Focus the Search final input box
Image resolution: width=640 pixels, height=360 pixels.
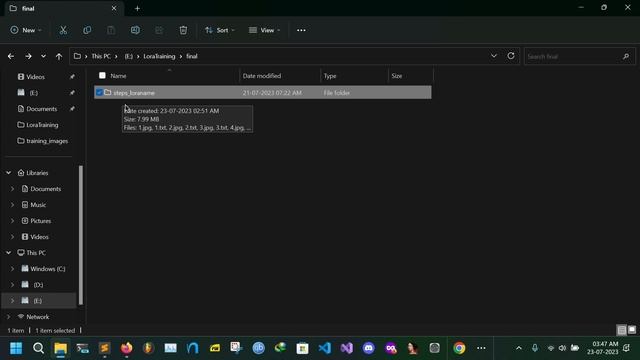(580, 56)
